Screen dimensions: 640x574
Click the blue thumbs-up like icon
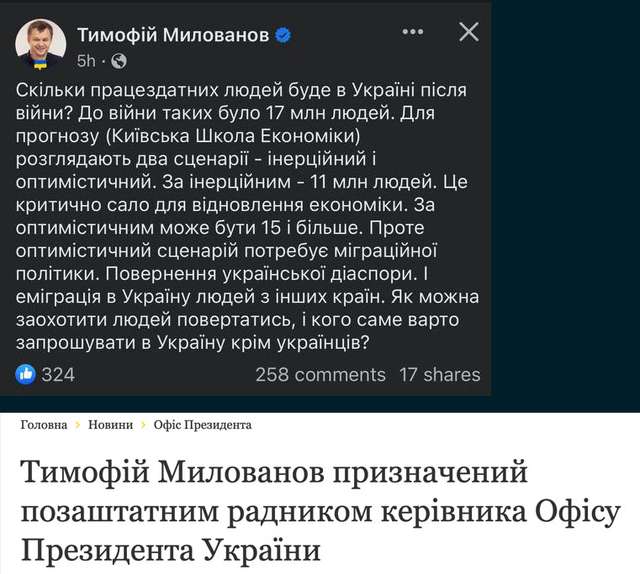[x=25, y=374]
